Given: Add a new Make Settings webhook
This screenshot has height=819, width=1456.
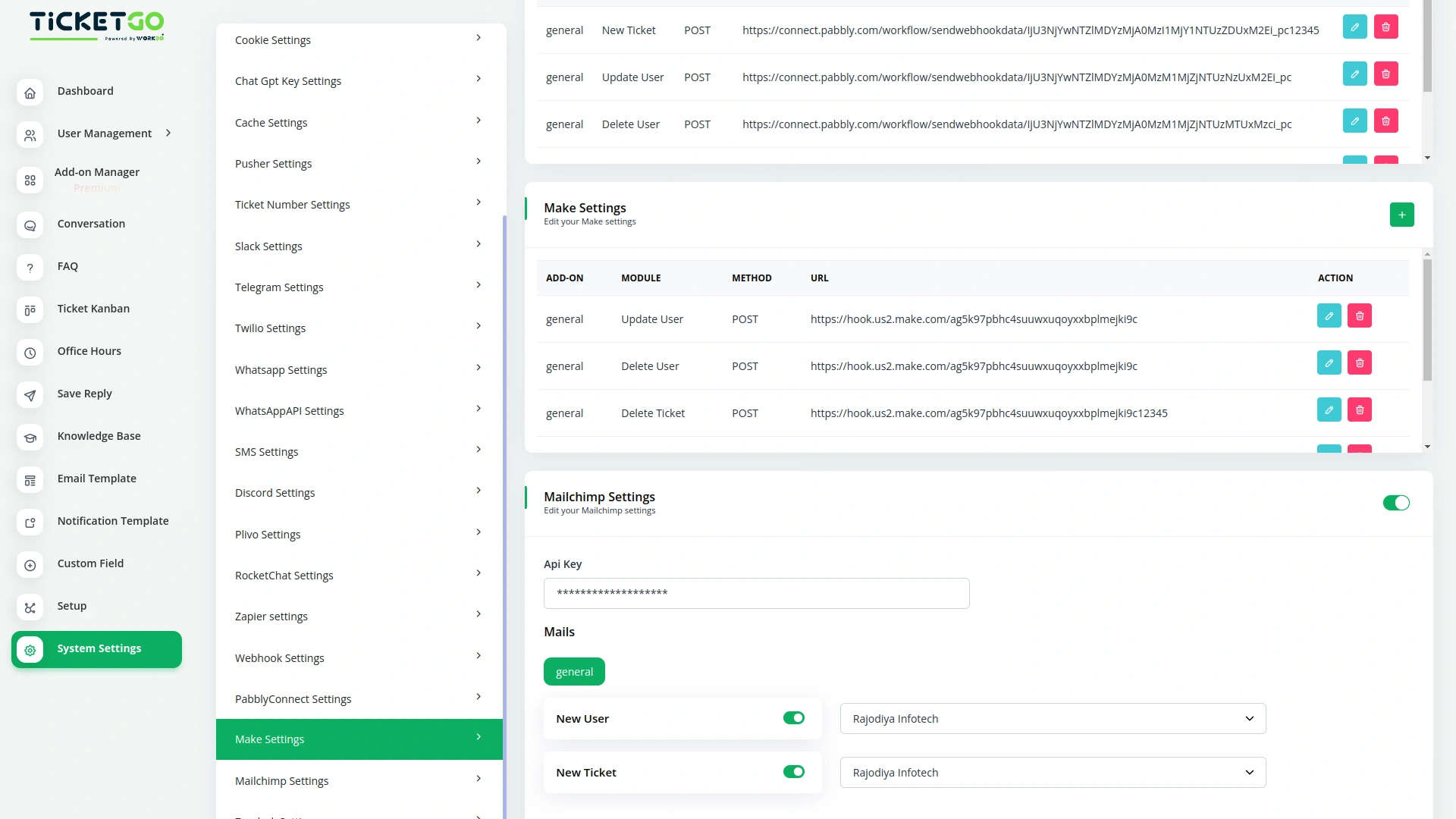Looking at the screenshot, I should 1402,215.
